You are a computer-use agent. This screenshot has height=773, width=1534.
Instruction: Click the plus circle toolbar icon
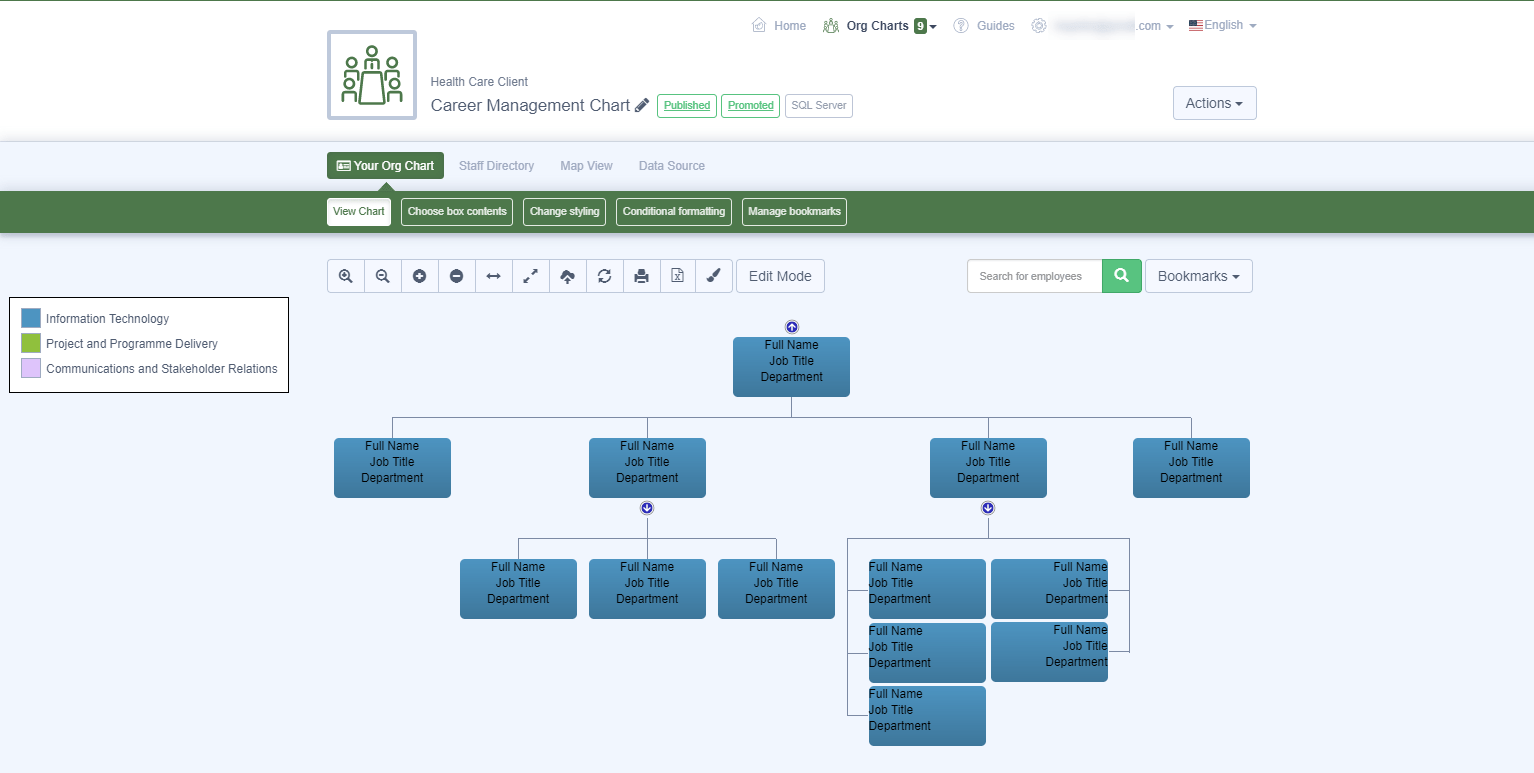click(420, 276)
